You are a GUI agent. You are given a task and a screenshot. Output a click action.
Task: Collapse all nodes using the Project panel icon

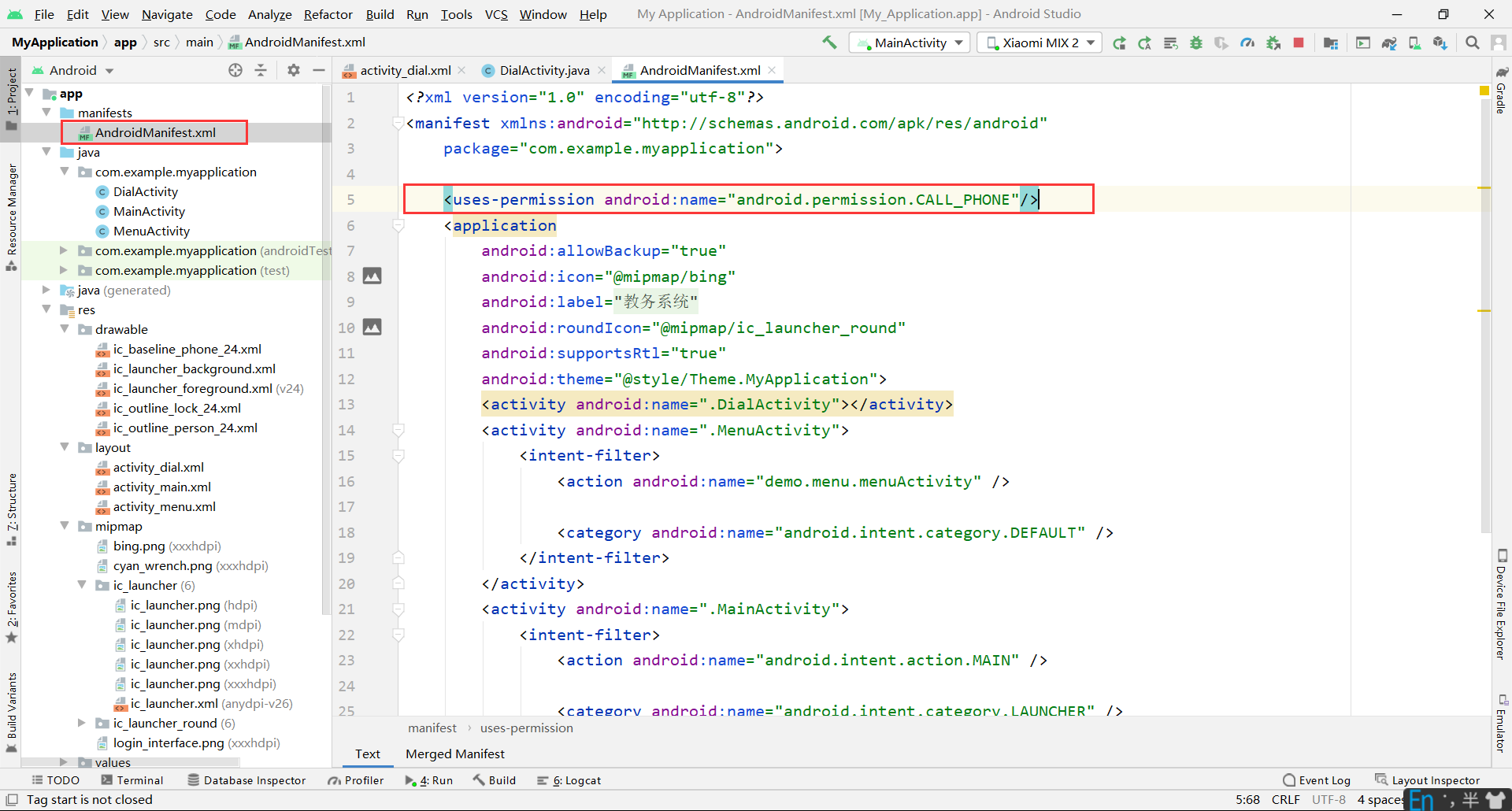[261, 70]
